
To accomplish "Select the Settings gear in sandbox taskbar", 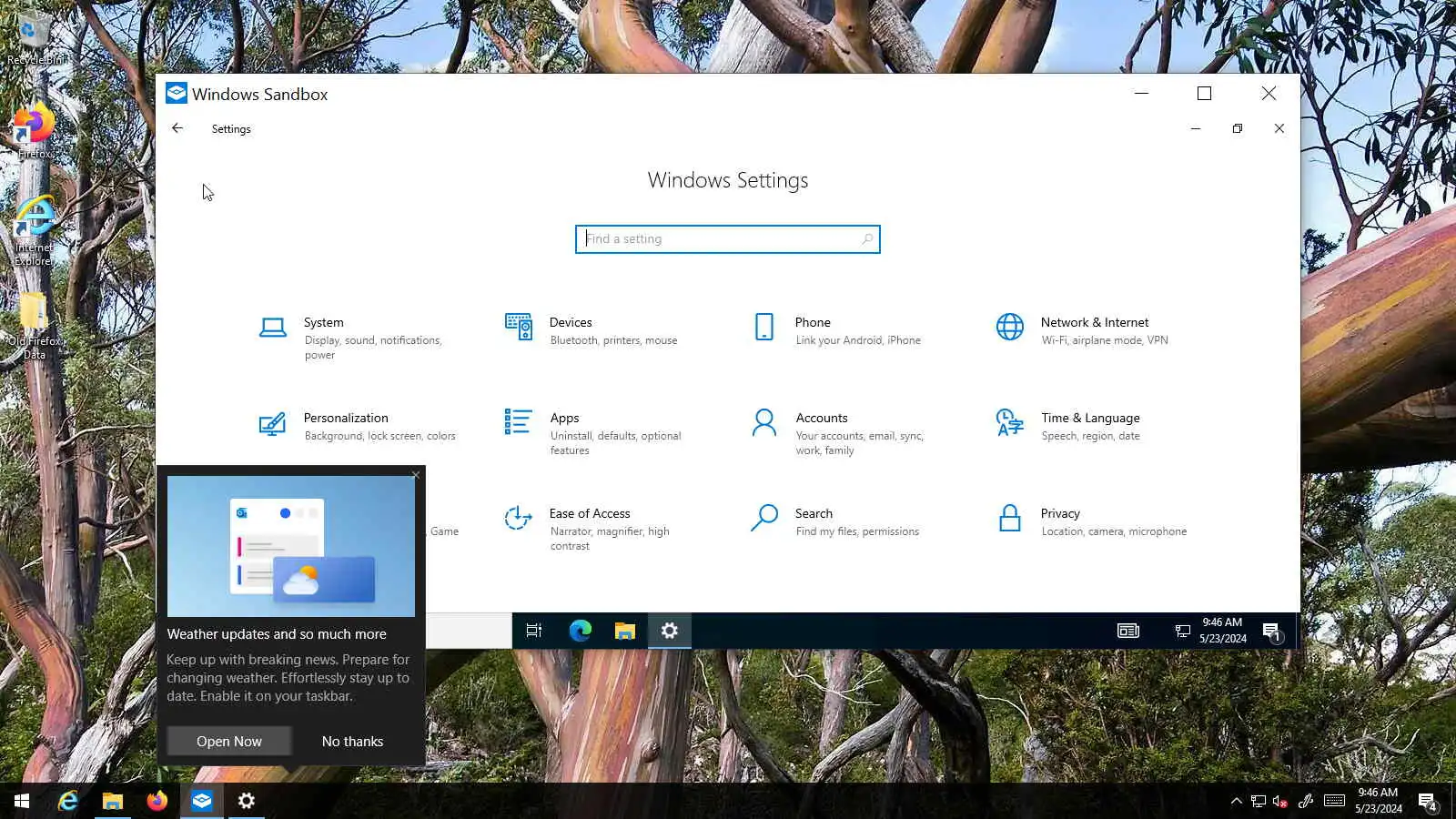I will (670, 631).
